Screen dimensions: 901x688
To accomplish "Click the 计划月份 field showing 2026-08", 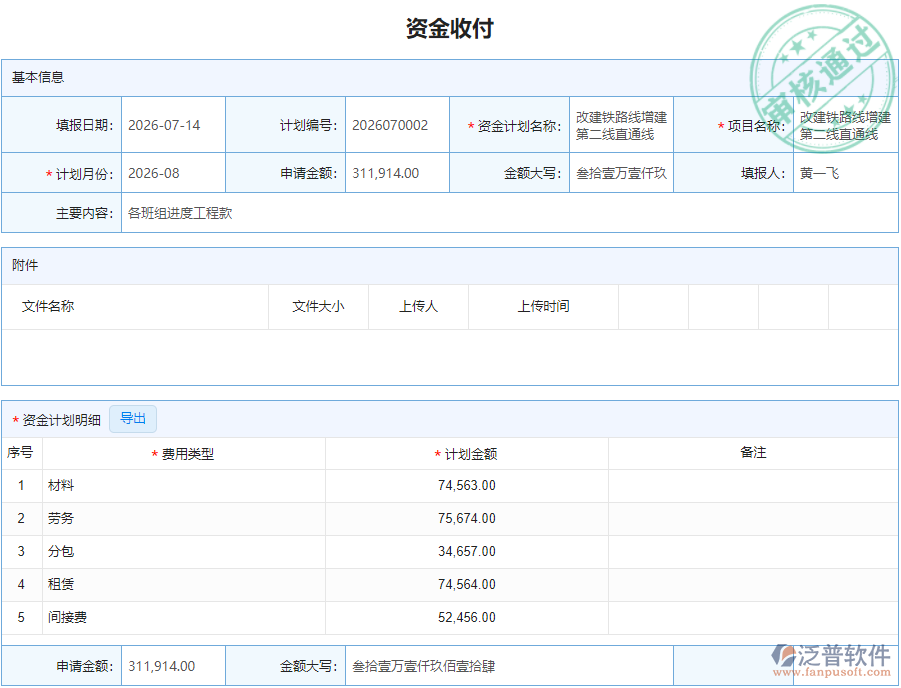I will point(154,172).
